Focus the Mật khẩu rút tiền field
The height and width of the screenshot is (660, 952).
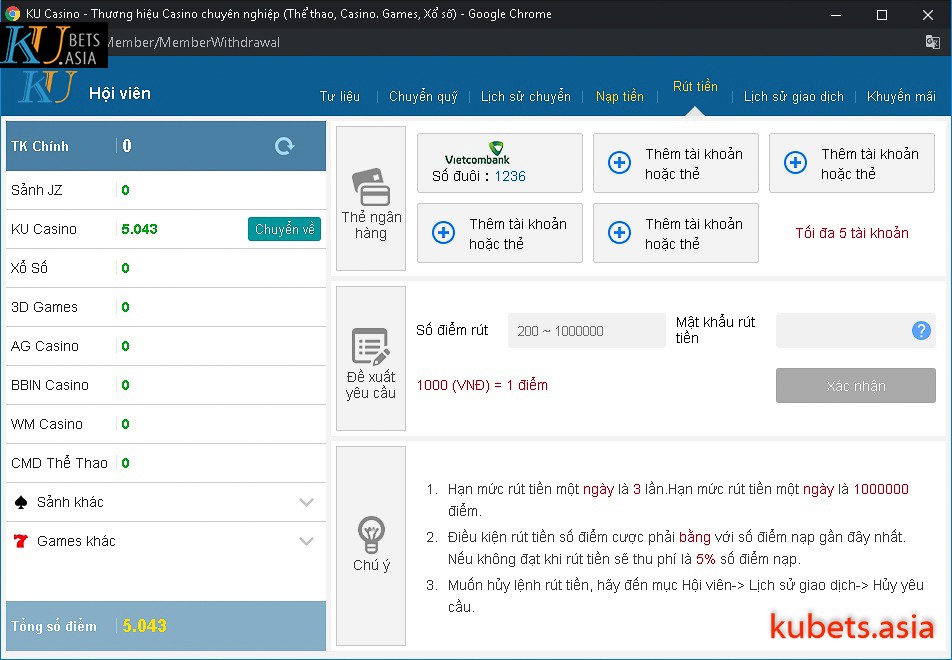pyautogui.click(x=855, y=330)
